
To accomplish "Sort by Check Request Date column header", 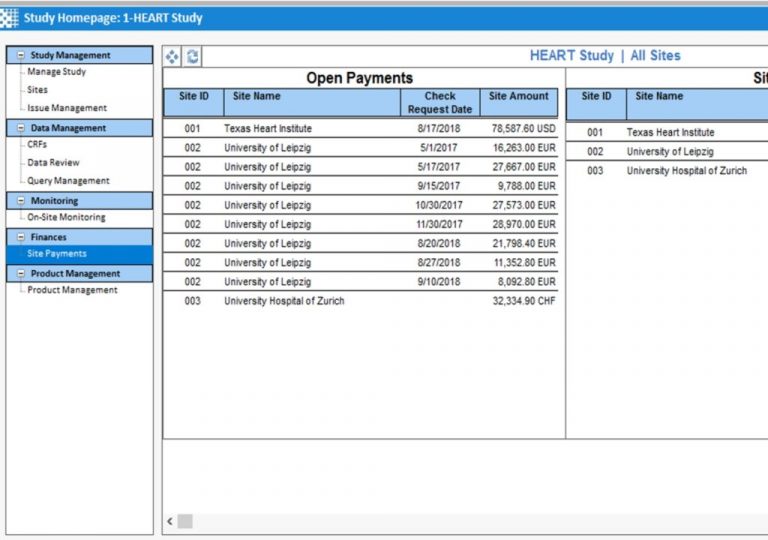I will [439, 103].
